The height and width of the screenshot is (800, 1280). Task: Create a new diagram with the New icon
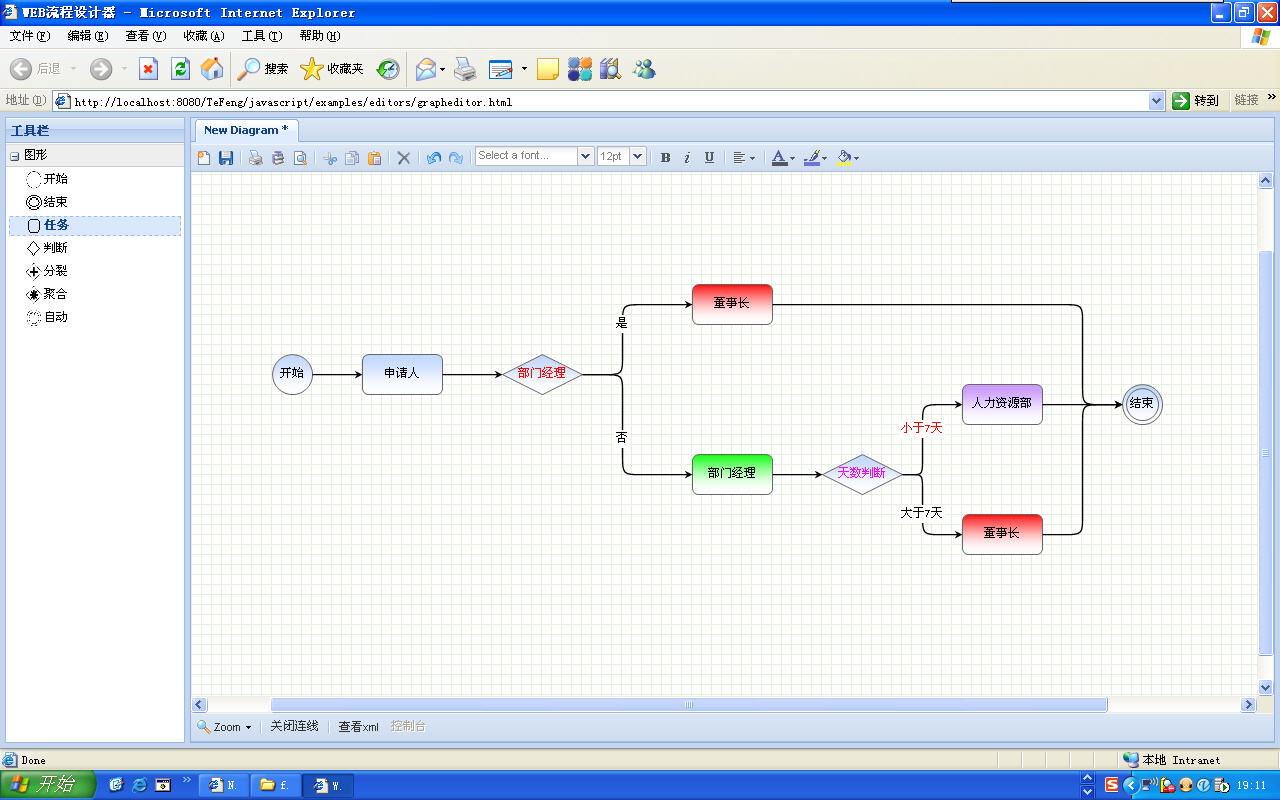click(x=203, y=157)
